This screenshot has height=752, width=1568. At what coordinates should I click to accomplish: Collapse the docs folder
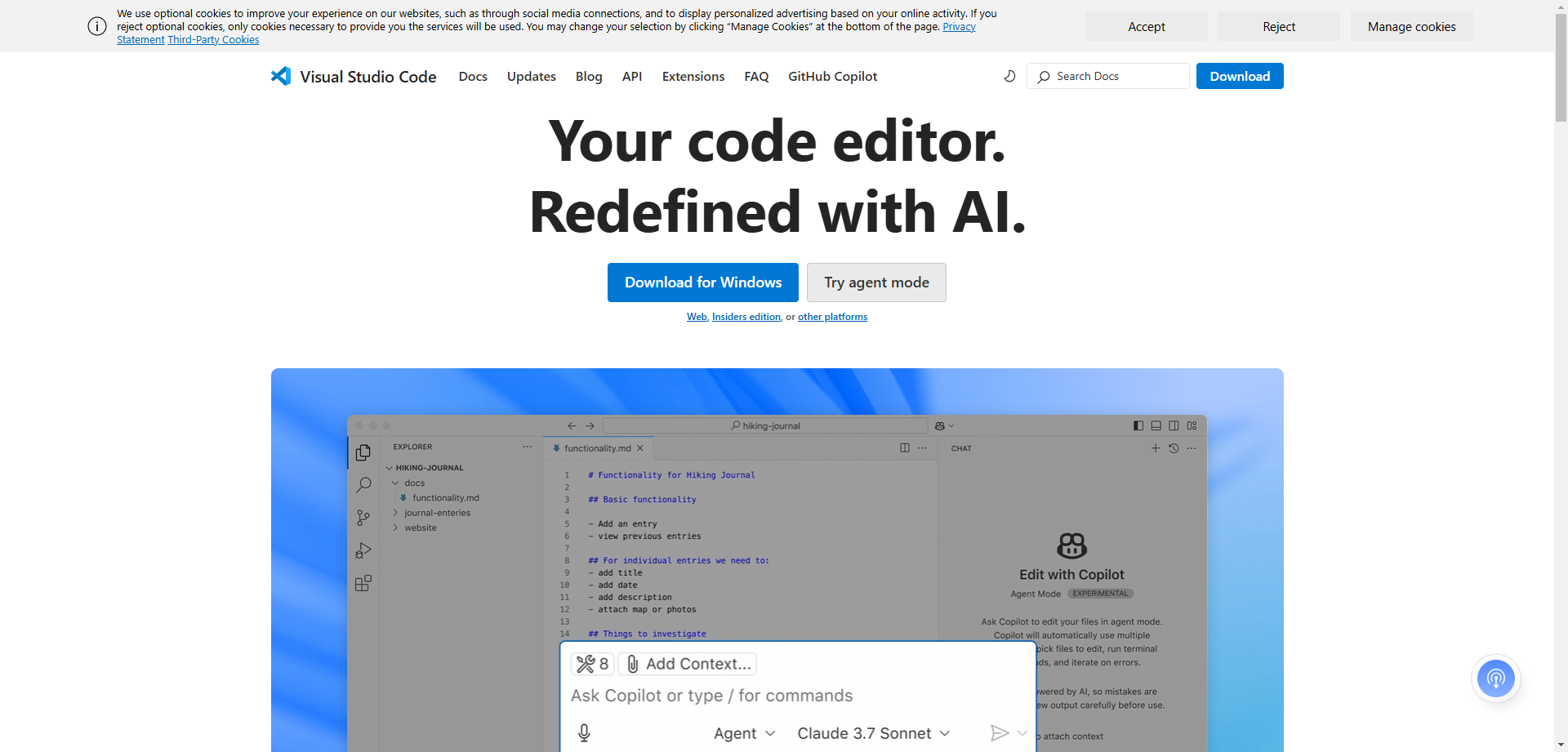point(408,483)
